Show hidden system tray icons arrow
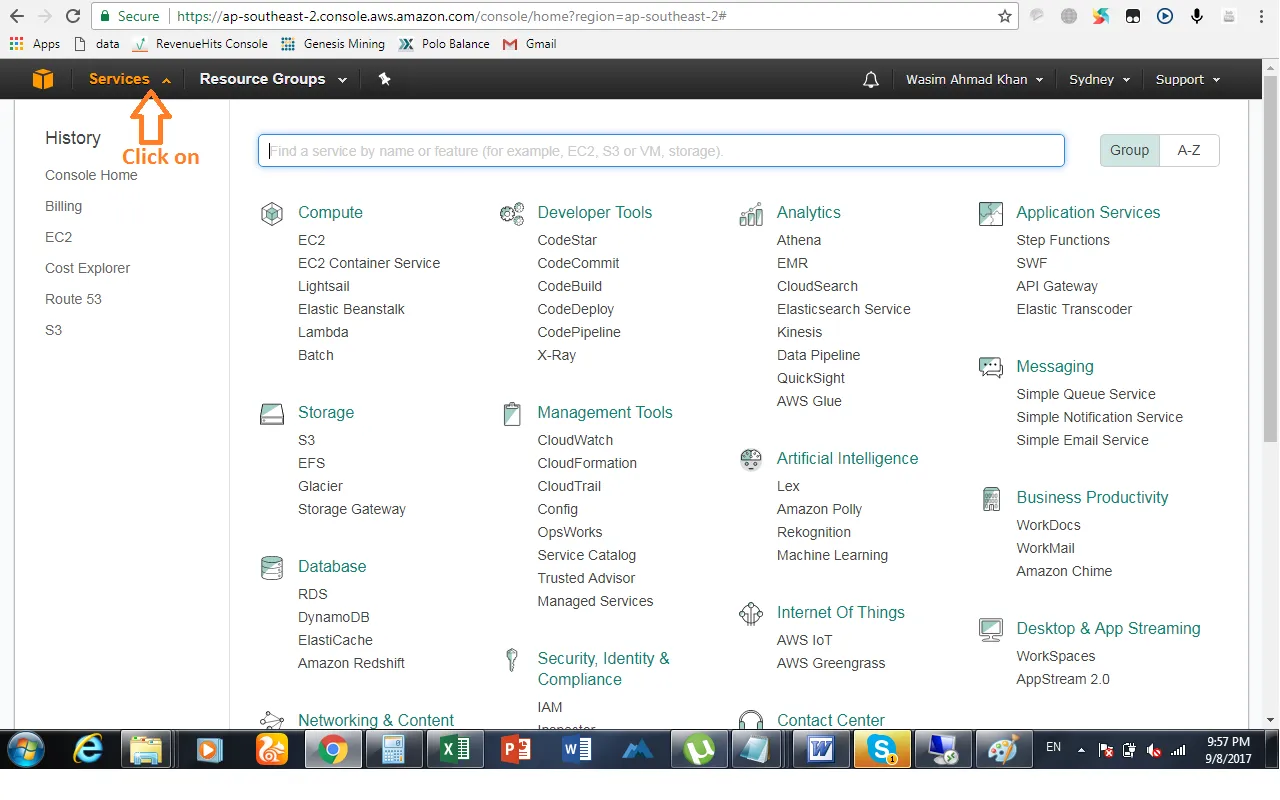 1081,749
